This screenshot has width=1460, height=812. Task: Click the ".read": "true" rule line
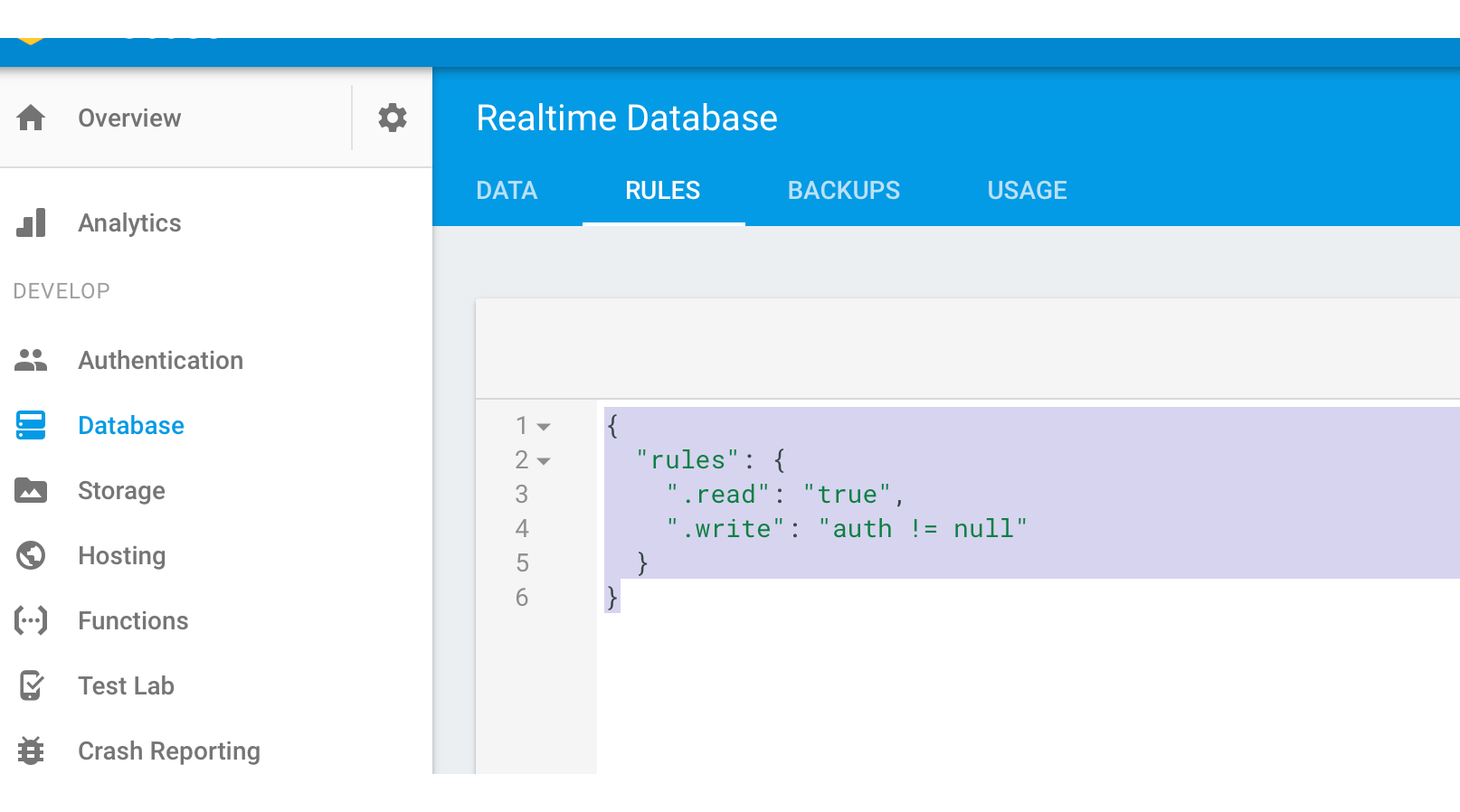(x=785, y=495)
